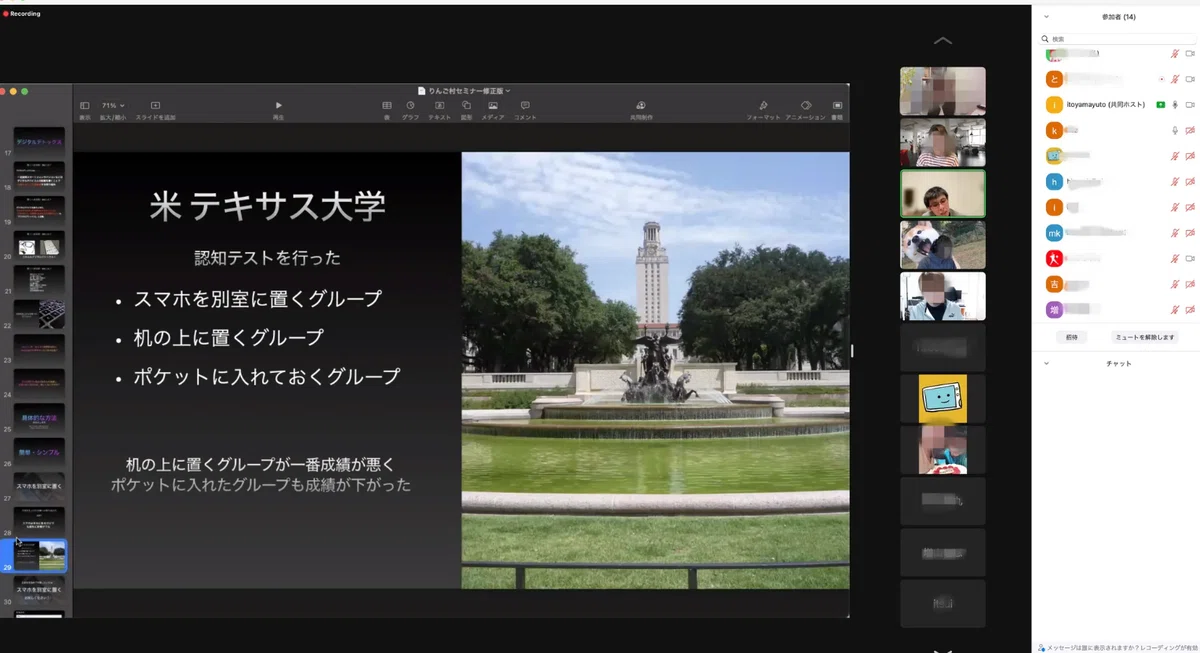Select slide 17 thumbnail デジタルデトックス
Image resolution: width=1200 pixels, height=653 pixels.
point(39,142)
